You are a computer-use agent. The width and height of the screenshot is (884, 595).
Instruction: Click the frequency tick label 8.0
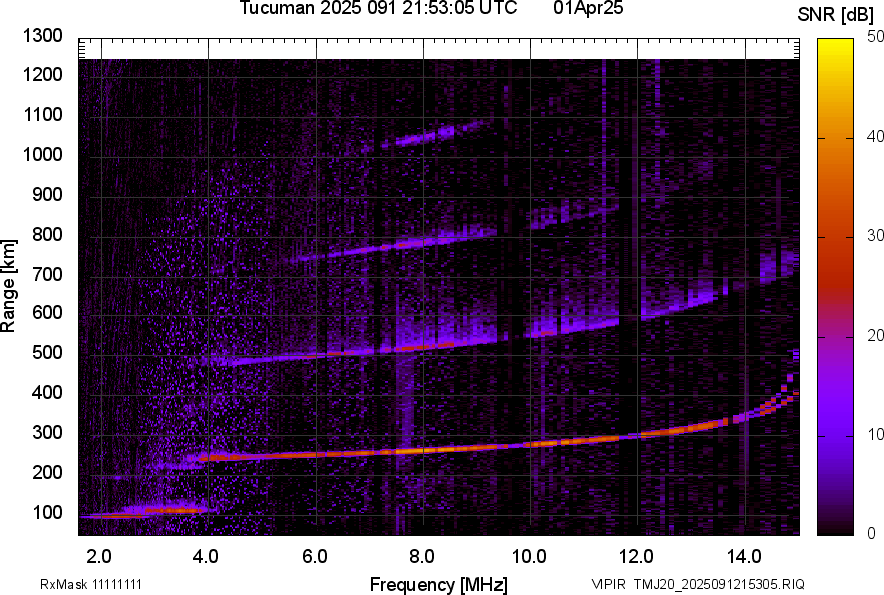[422, 557]
